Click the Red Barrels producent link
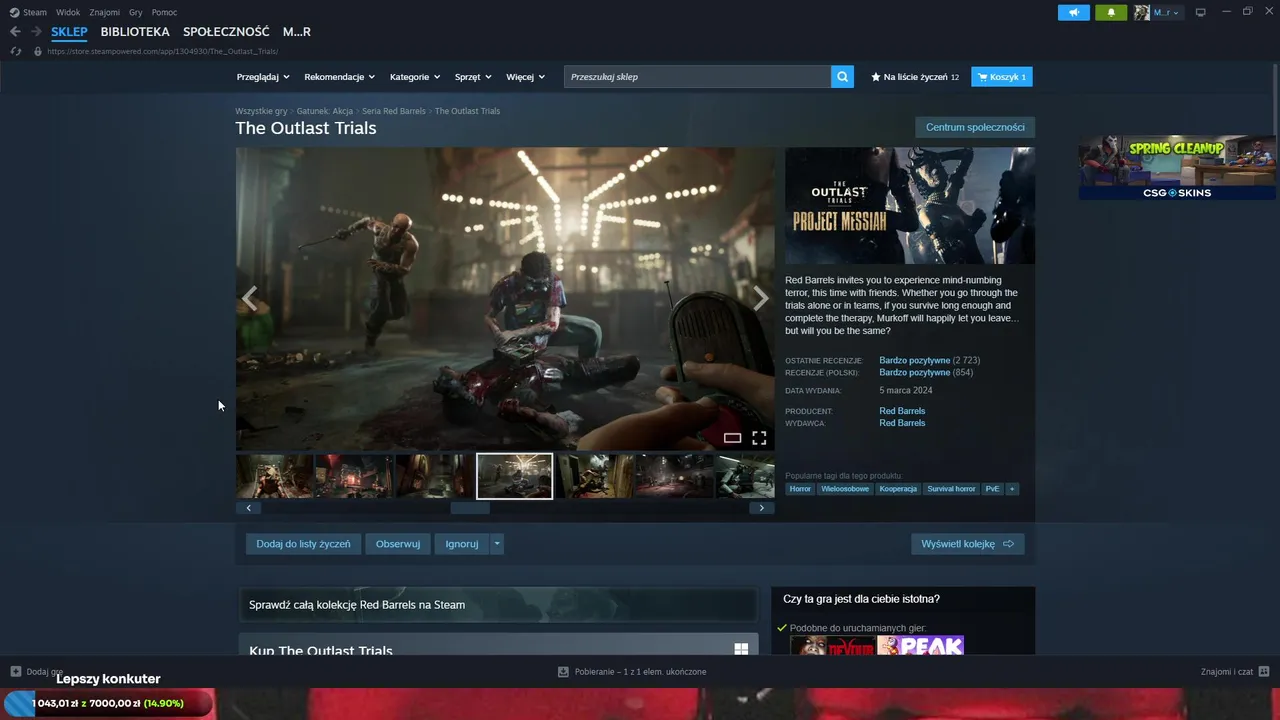 902,411
